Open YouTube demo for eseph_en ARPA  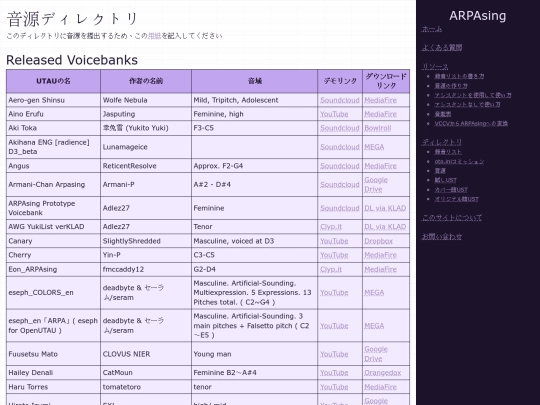[x=334, y=326]
